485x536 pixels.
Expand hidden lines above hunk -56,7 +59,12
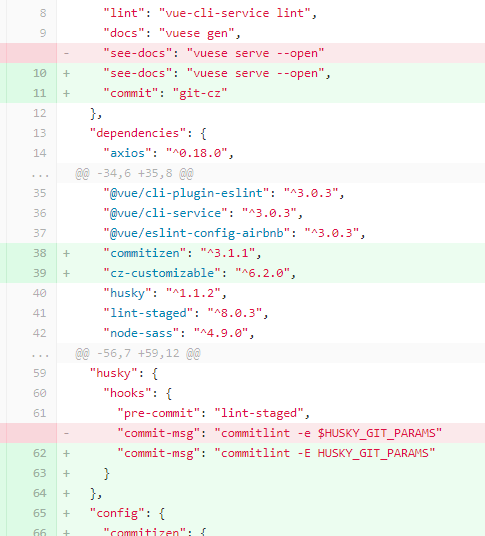click(40, 353)
